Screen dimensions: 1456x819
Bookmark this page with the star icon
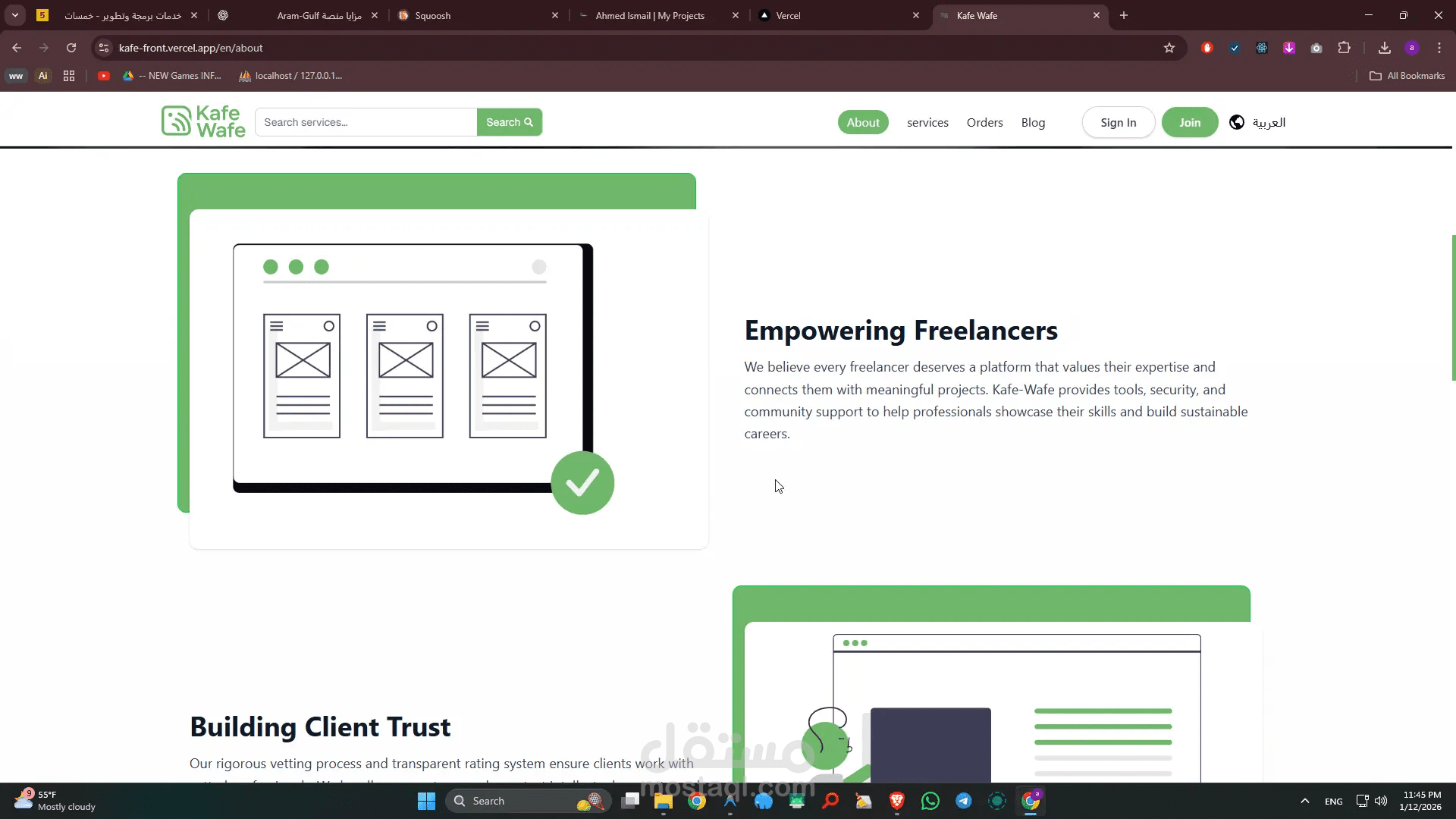[x=1169, y=48]
